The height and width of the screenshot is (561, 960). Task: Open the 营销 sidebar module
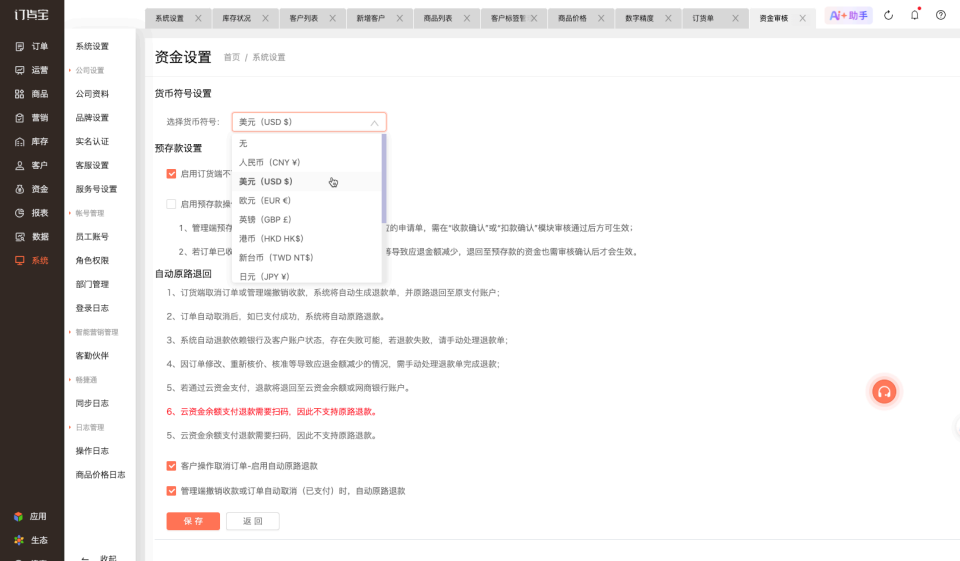[x=31, y=118]
